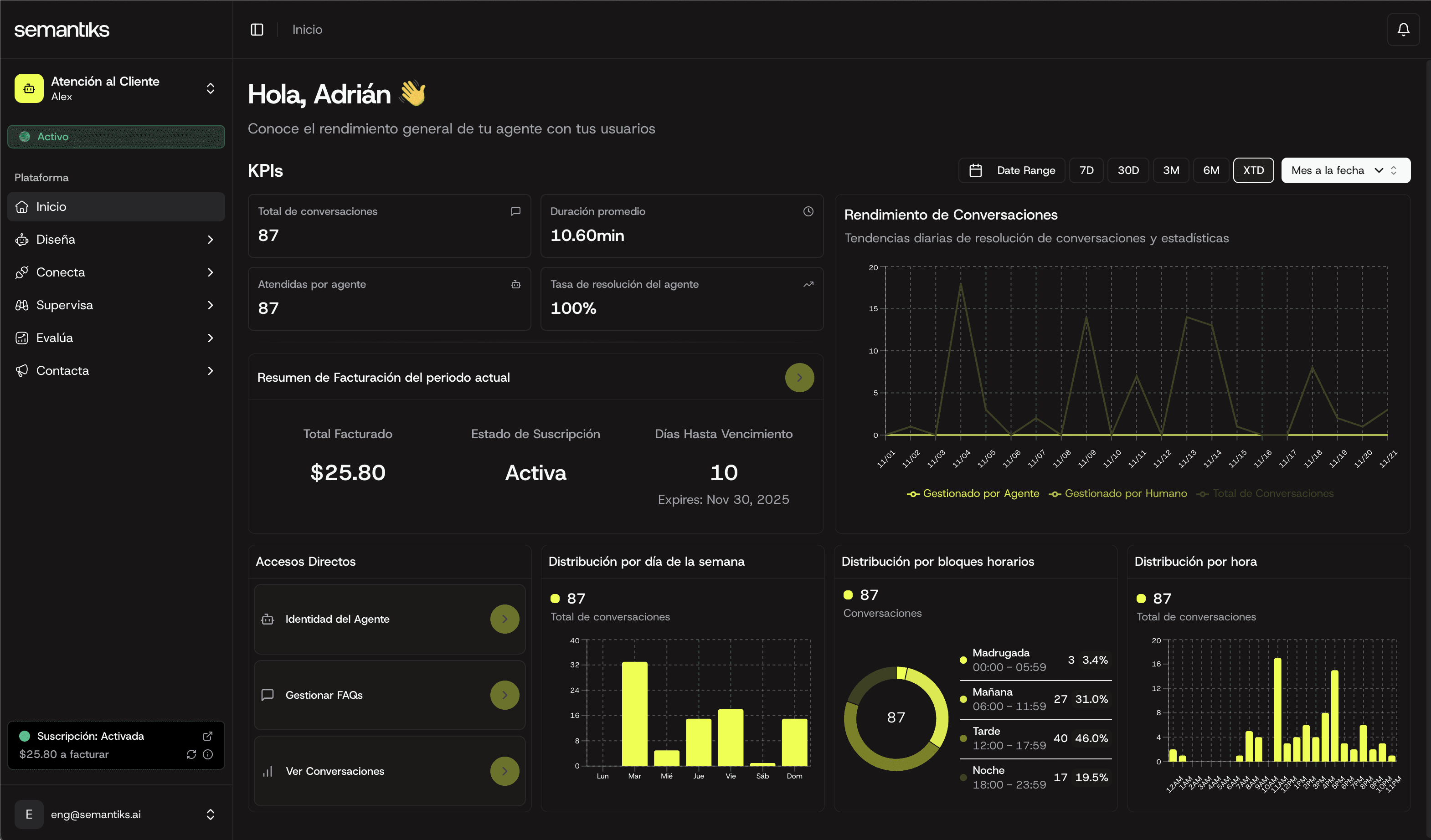Click the Contacta megaphone icon

pyautogui.click(x=22, y=371)
